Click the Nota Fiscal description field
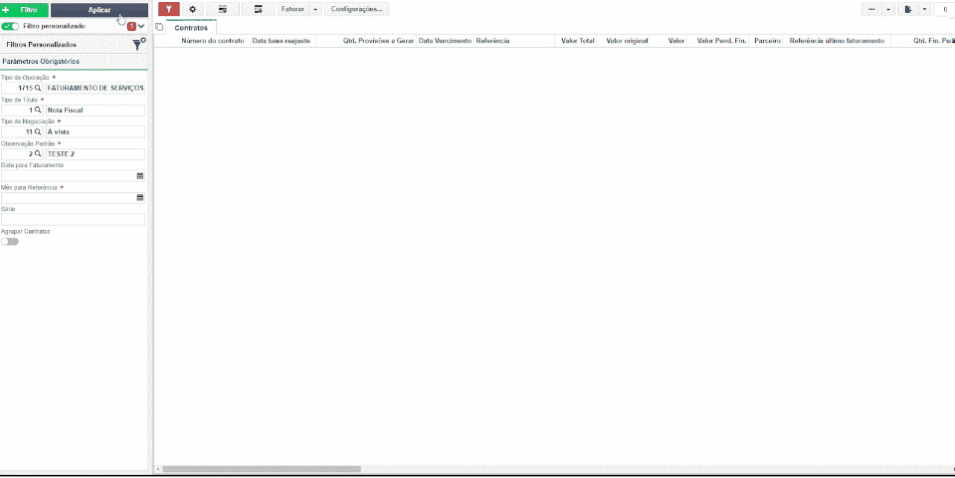 coord(96,110)
